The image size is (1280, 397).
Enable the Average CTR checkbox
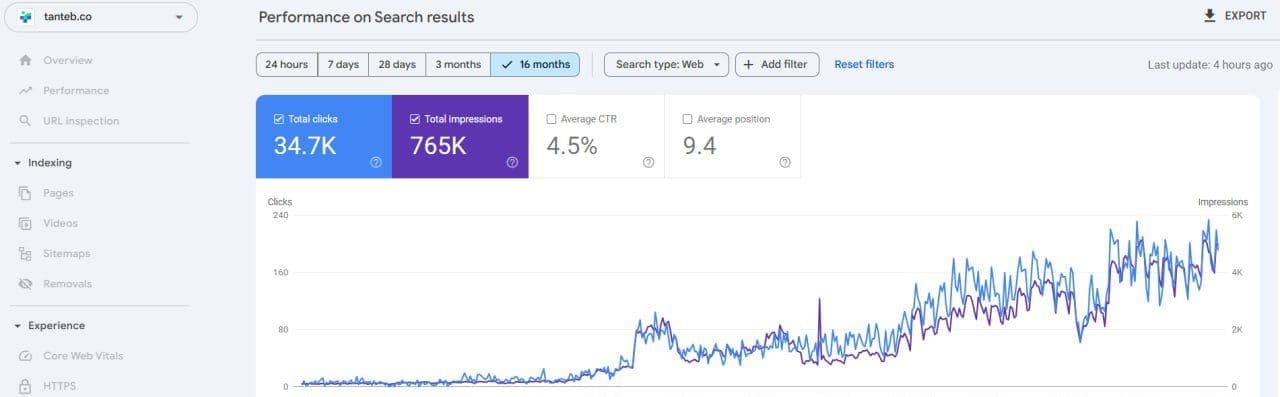(552, 119)
